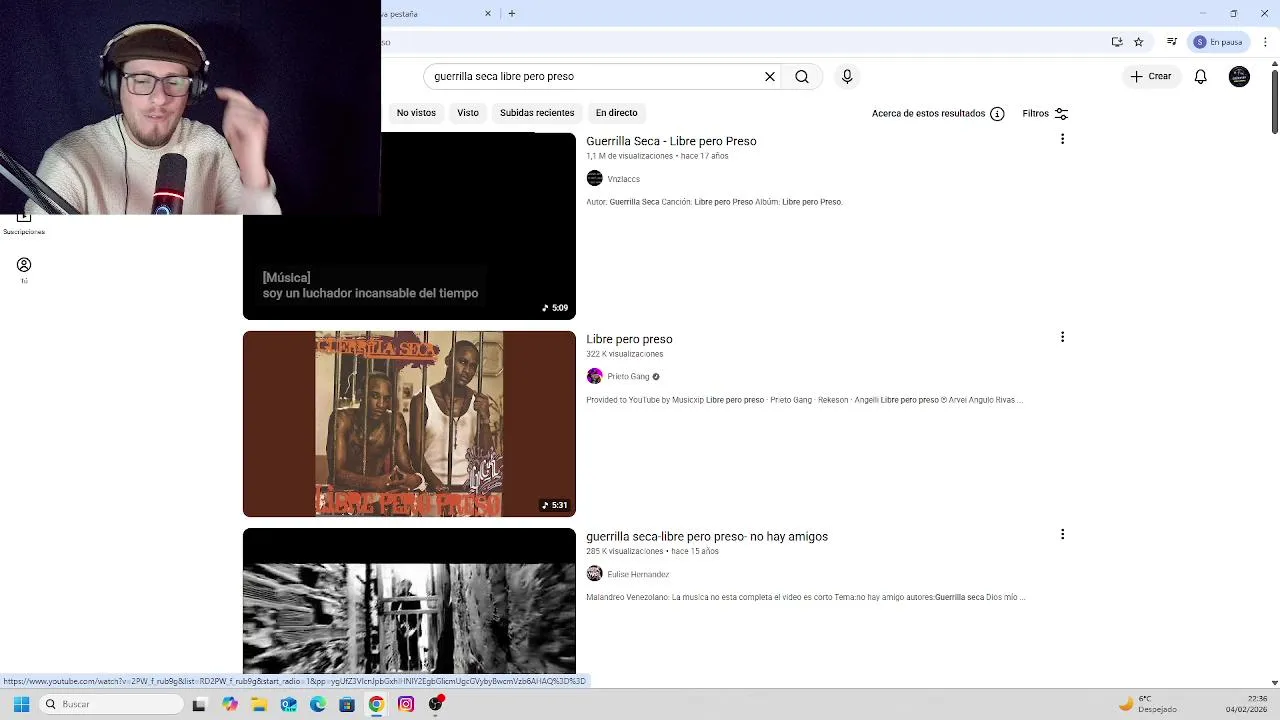1280x720 pixels.
Task: Open the Filtros panel
Action: pyautogui.click(x=1045, y=113)
